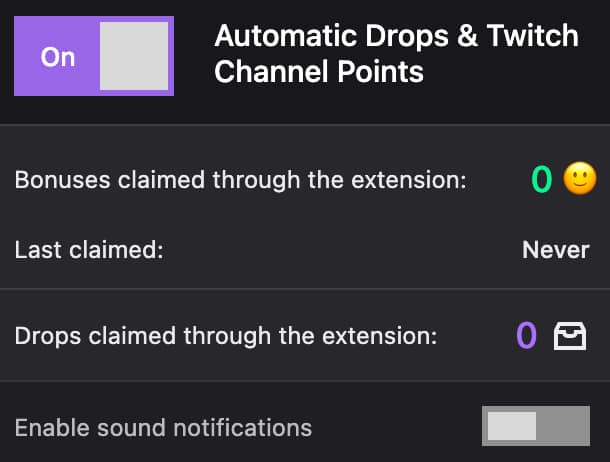Click the 'Enable sound notifications' label text

(x=163, y=428)
